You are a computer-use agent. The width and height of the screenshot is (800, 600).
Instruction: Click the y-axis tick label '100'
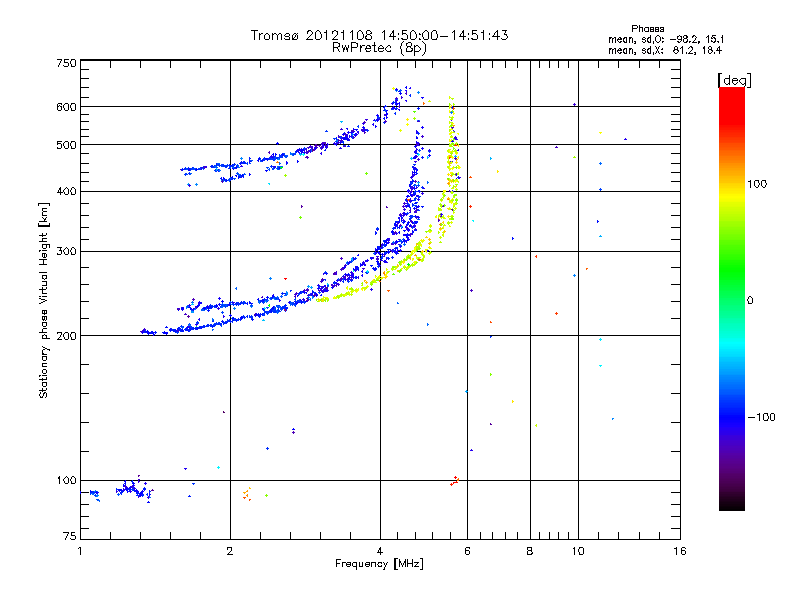(x=66, y=480)
